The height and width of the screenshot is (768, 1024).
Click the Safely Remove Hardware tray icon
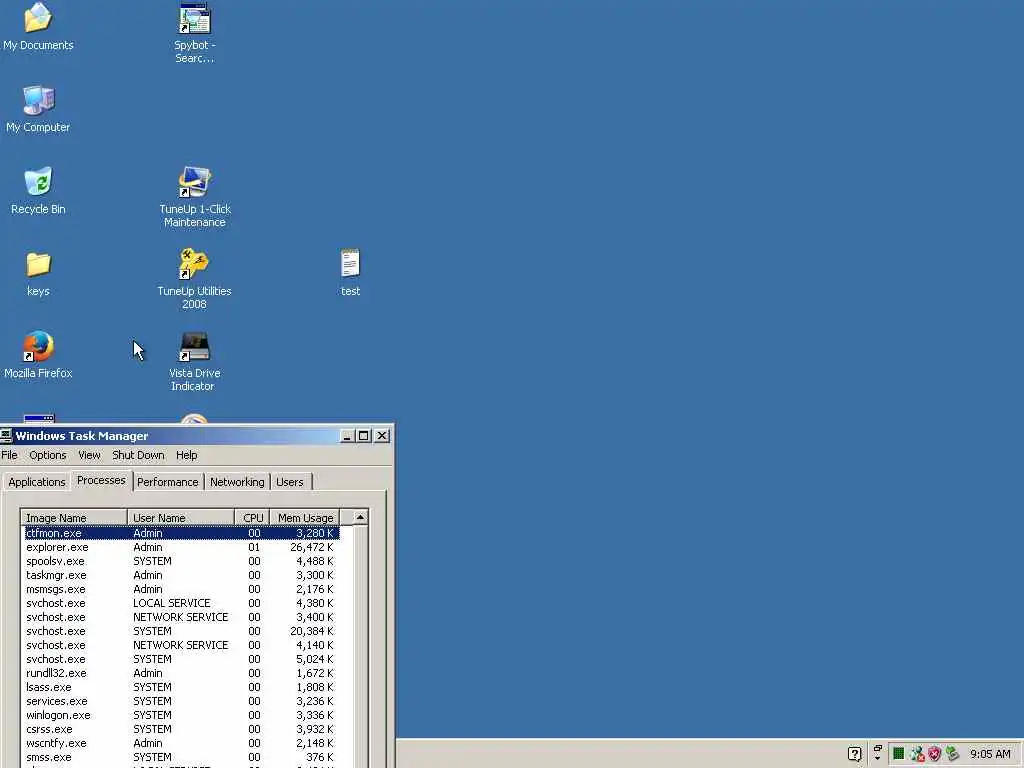(952, 754)
